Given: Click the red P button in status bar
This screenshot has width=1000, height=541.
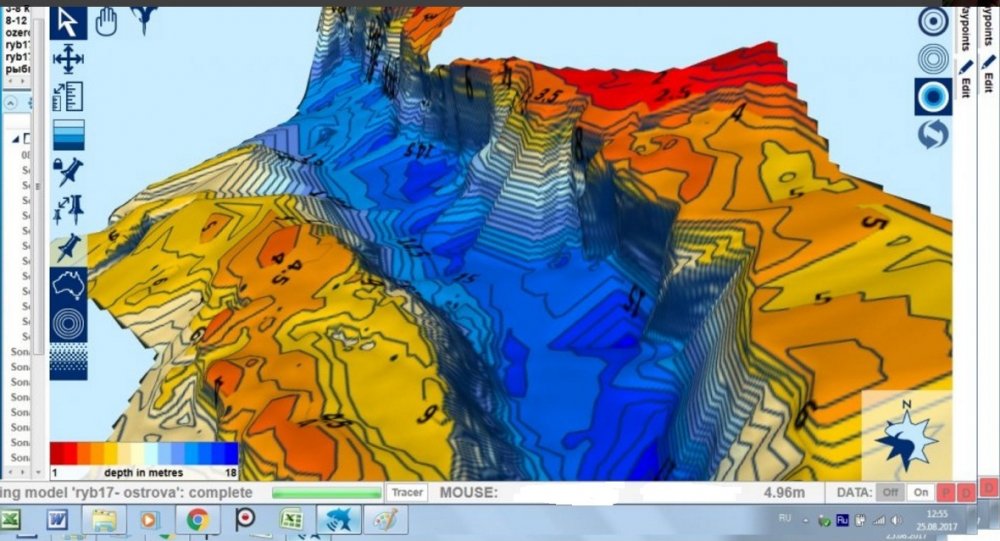Looking at the screenshot, I should coord(944,492).
